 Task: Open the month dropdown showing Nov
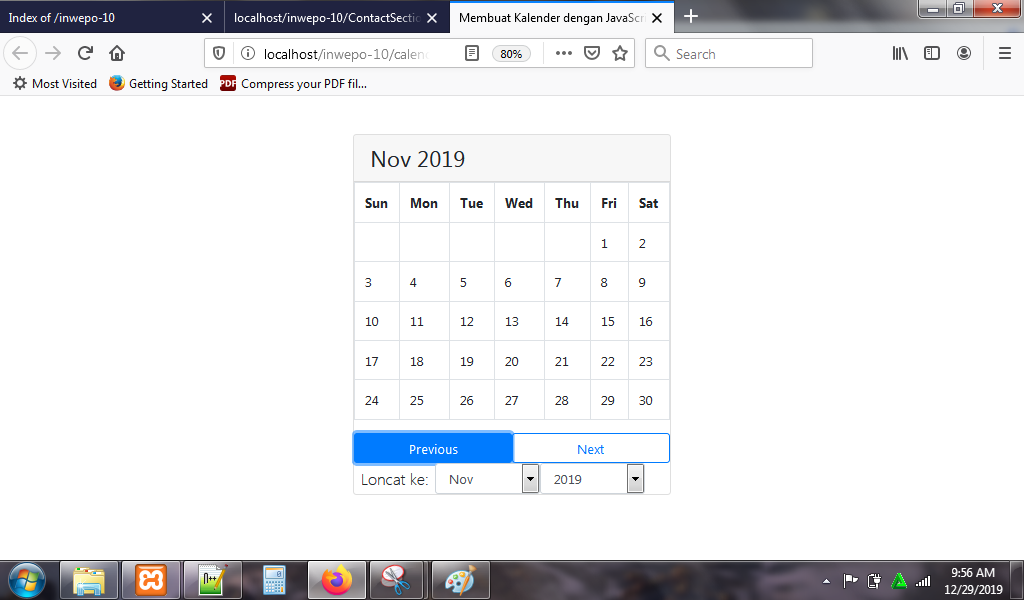point(487,479)
